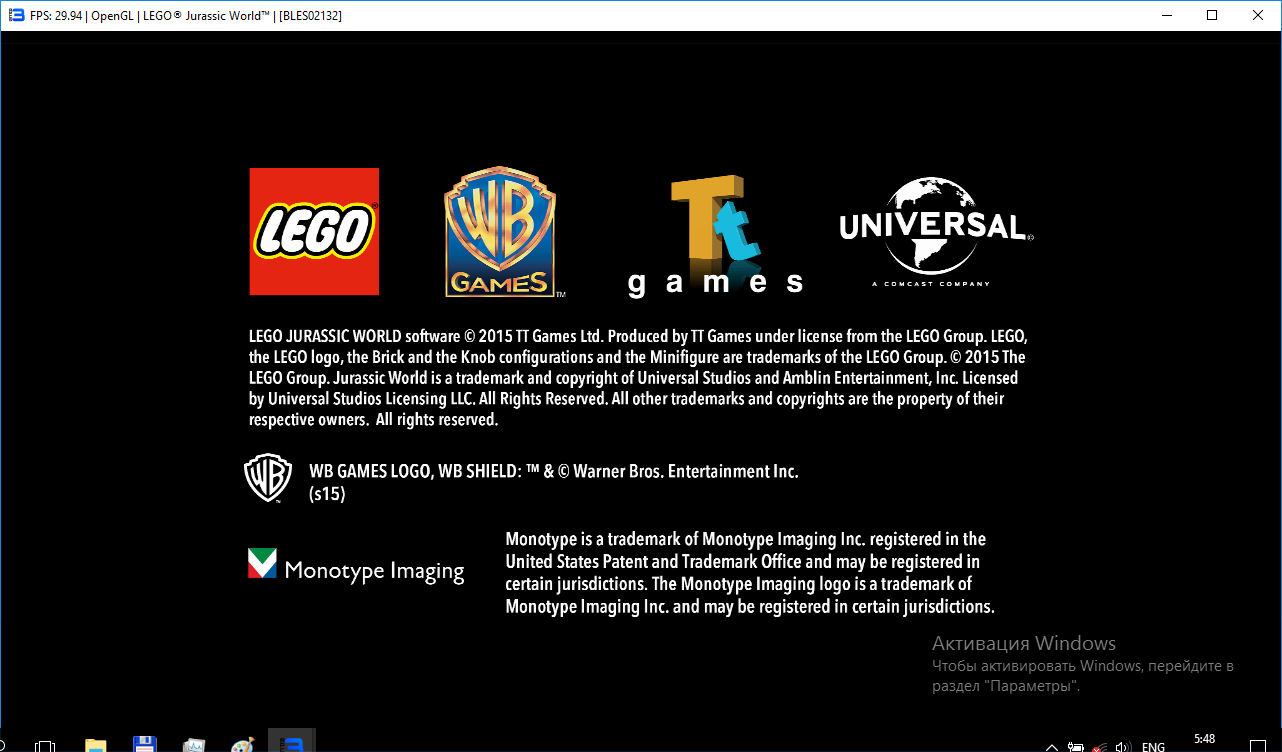Click the 'A COMCAST COMPANY' caption

[x=931, y=284]
